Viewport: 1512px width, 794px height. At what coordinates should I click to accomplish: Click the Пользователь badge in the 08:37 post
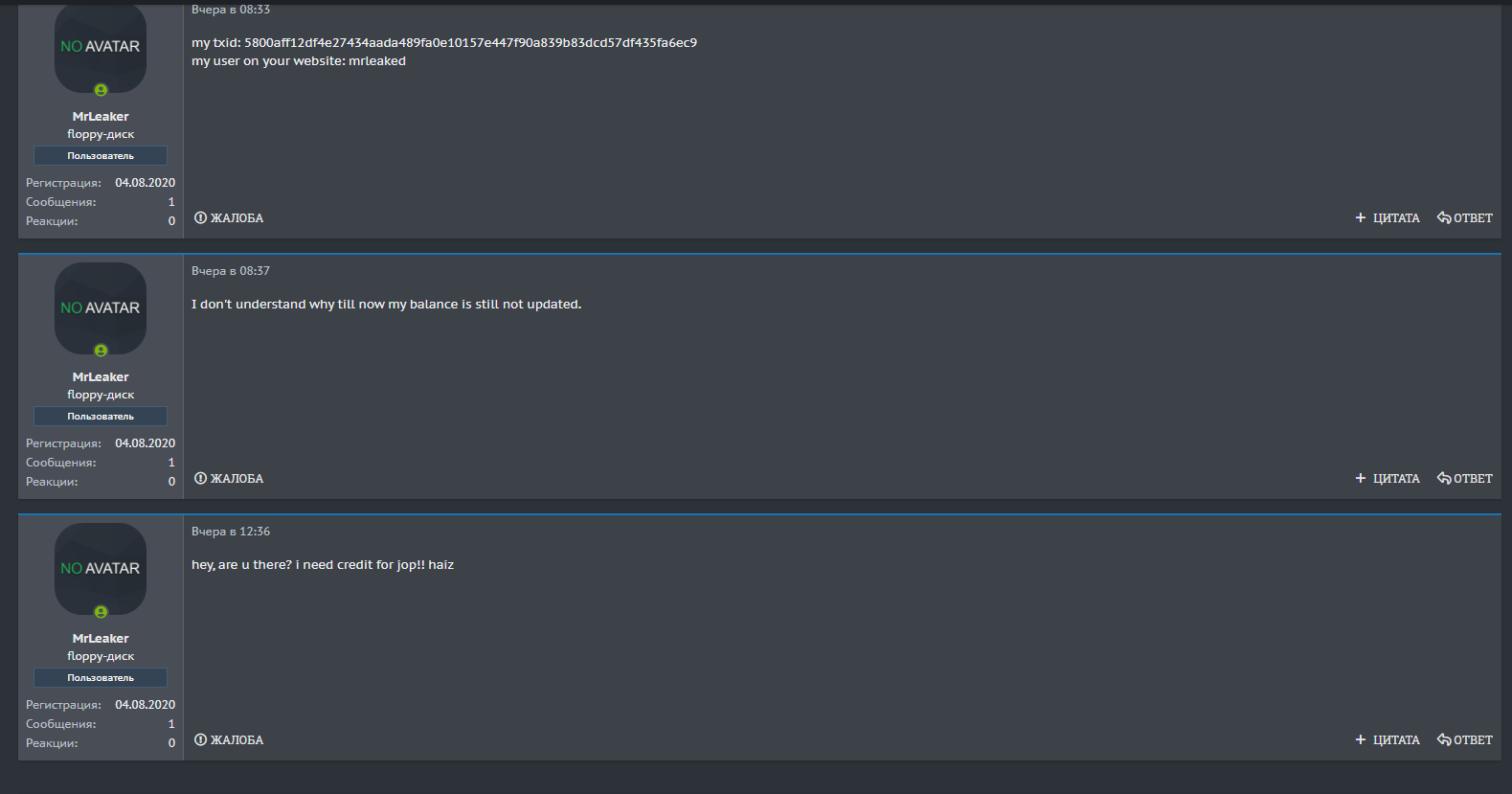[101, 417]
